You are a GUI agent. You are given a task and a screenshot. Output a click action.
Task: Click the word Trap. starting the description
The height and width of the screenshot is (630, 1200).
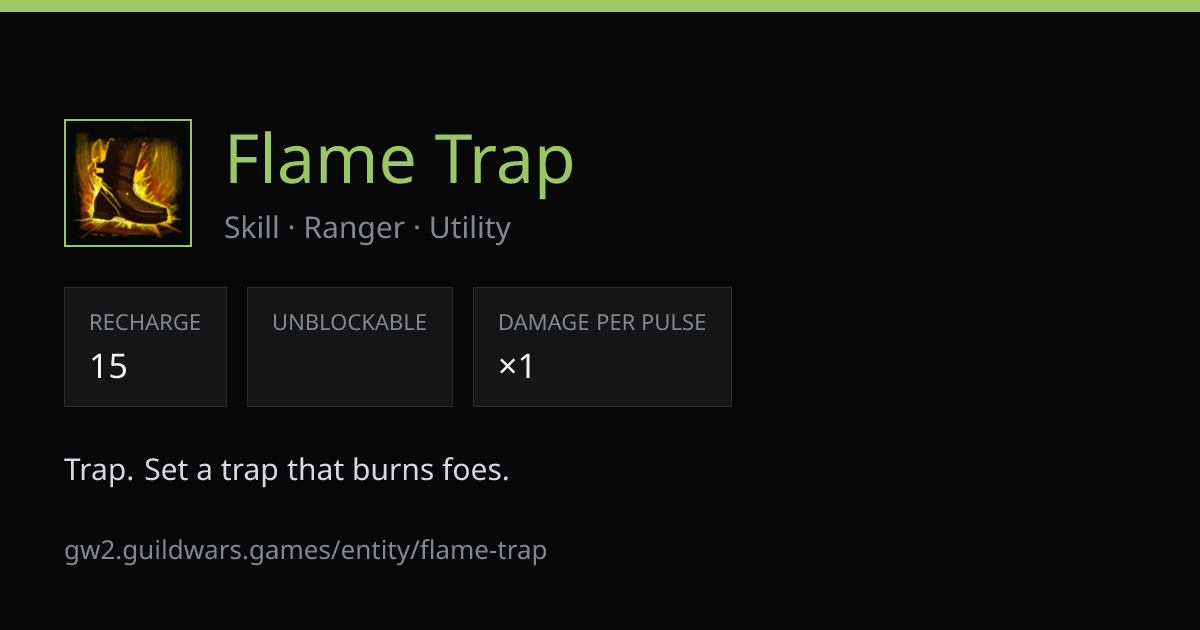pyautogui.click(x=99, y=470)
